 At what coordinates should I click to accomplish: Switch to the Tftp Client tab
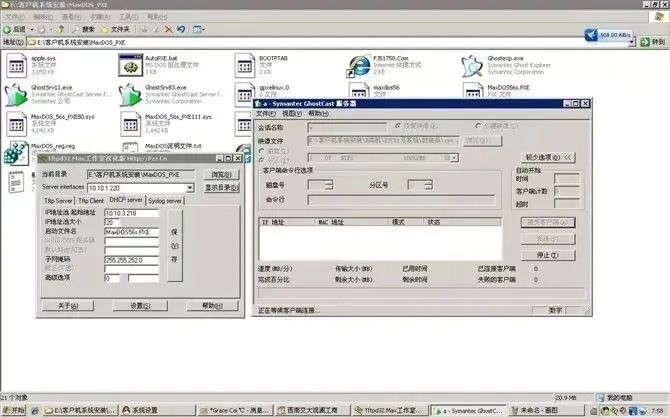pyautogui.click(x=91, y=200)
